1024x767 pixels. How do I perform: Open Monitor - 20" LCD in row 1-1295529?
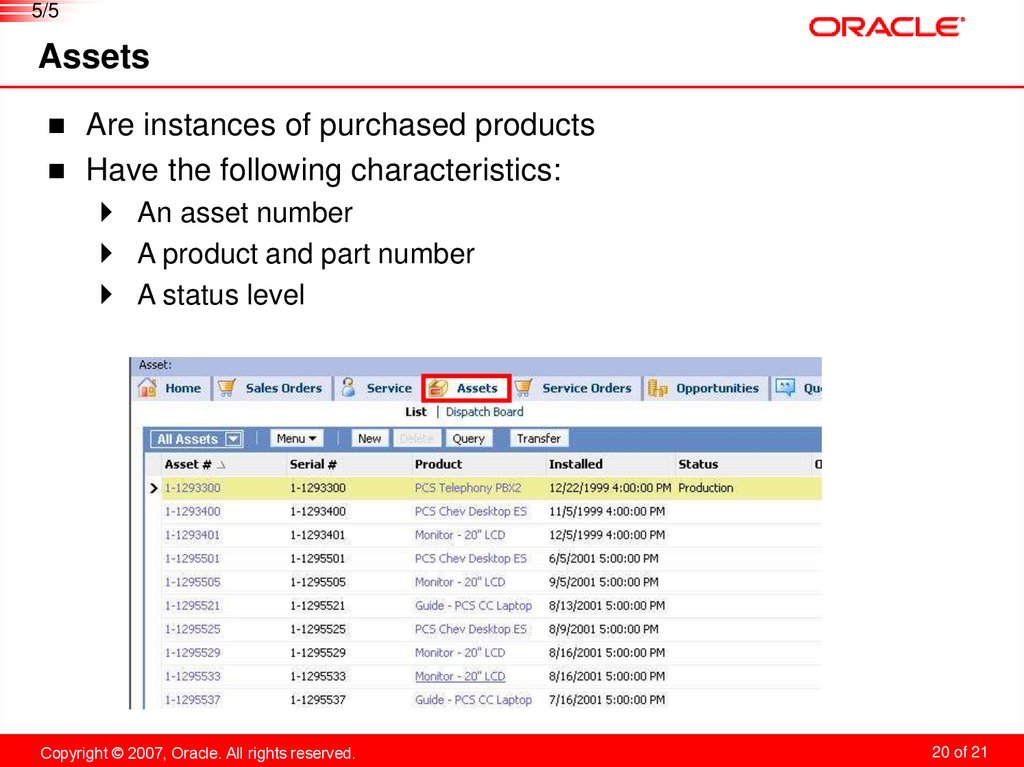(x=460, y=653)
